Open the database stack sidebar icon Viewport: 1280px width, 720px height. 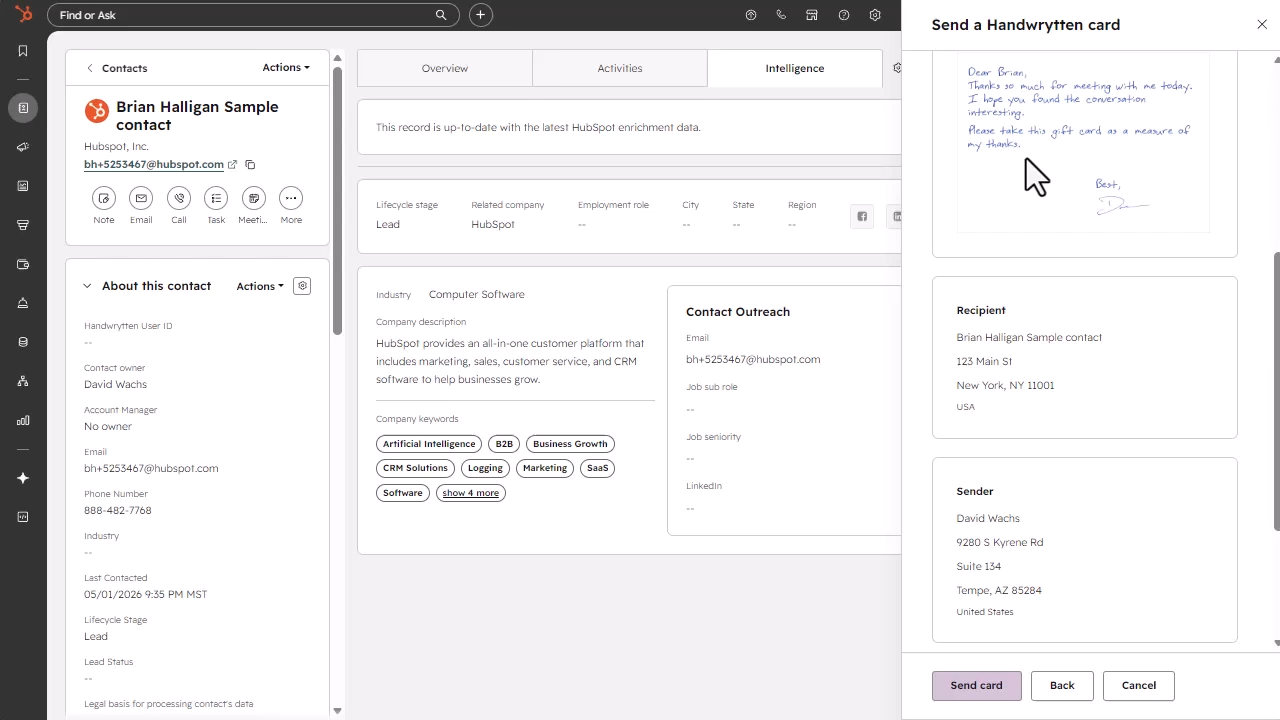(23, 342)
